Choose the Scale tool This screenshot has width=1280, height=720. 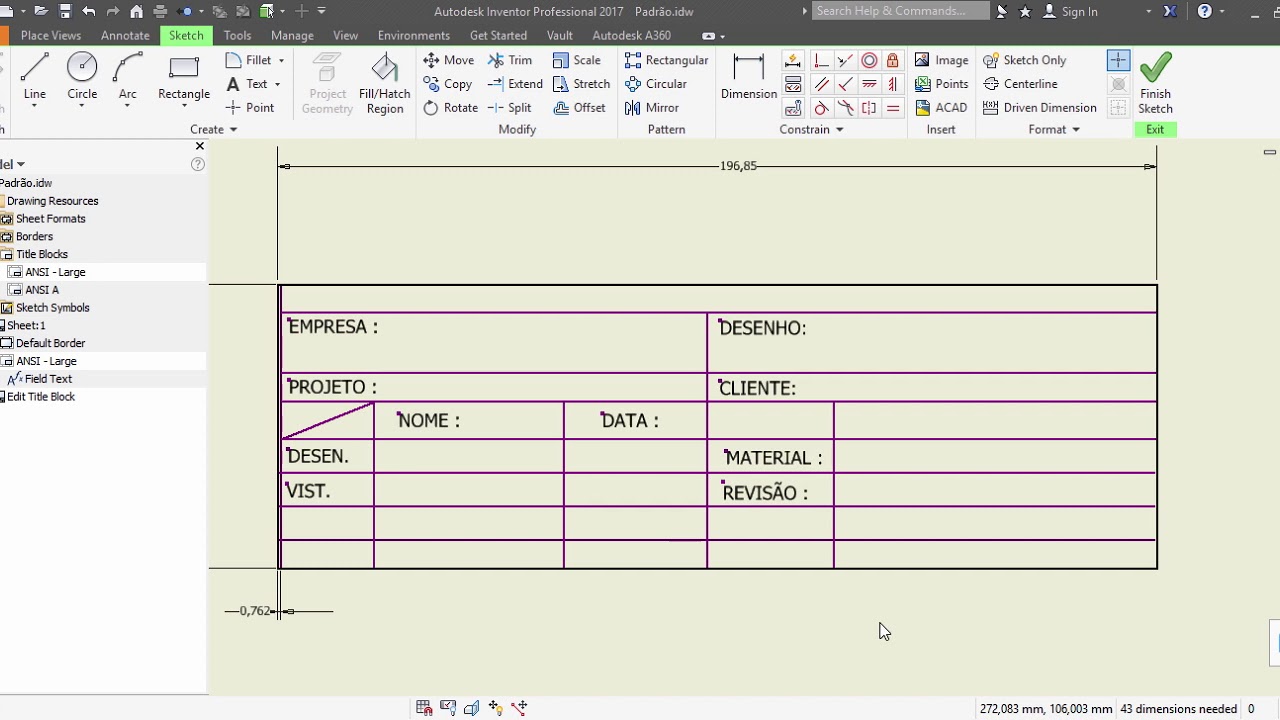(x=576, y=60)
